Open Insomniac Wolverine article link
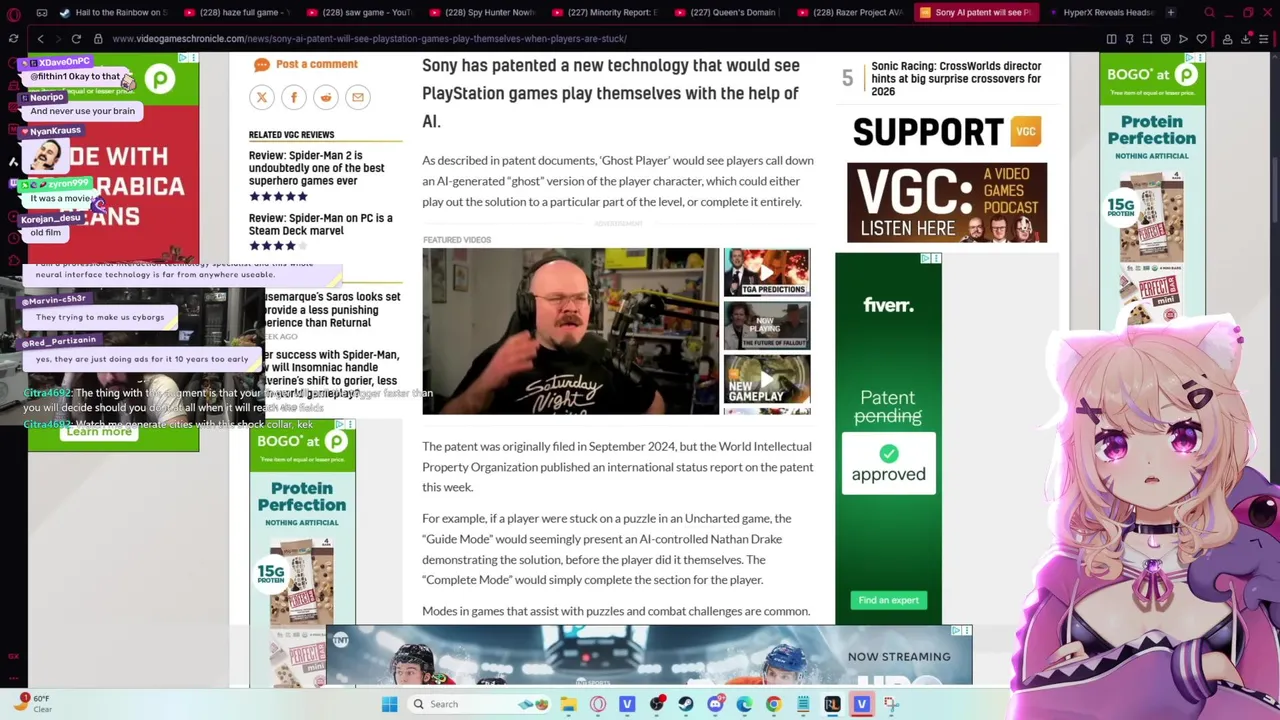The image size is (1280, 720). 332,374
